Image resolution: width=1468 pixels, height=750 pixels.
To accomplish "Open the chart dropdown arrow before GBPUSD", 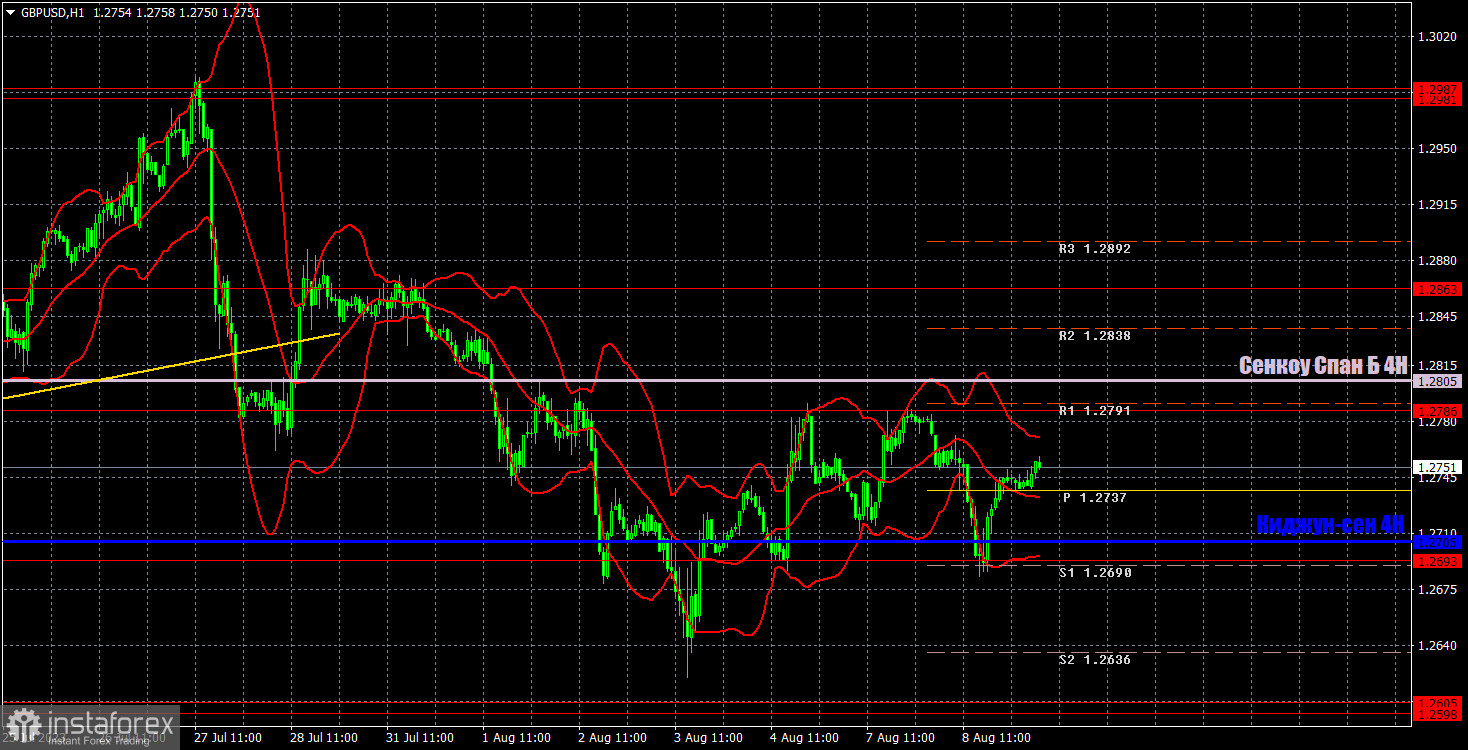I will [10, 12].
